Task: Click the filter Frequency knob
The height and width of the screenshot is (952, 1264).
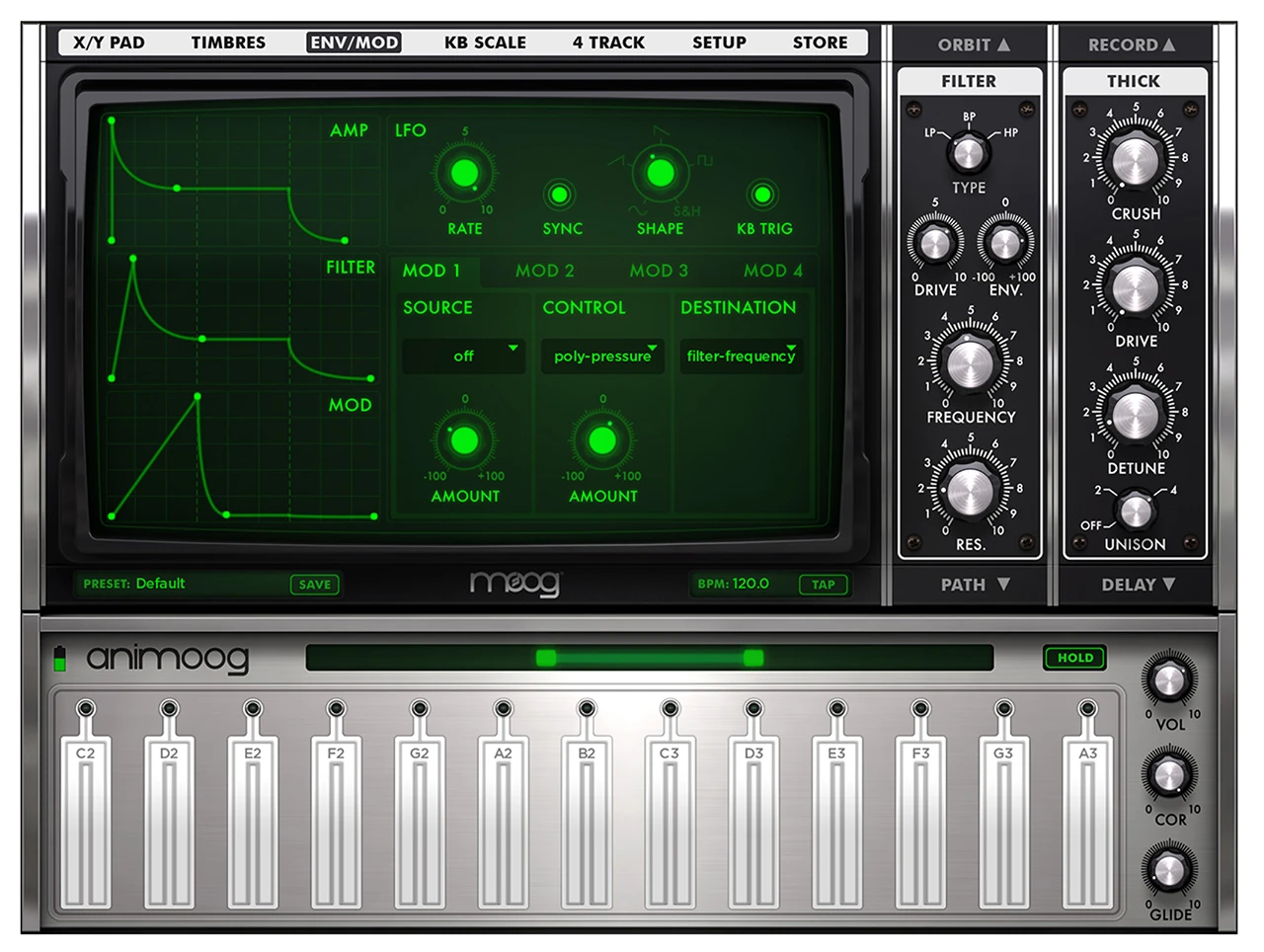Action: pyautogui.click(x=970, y=363)
